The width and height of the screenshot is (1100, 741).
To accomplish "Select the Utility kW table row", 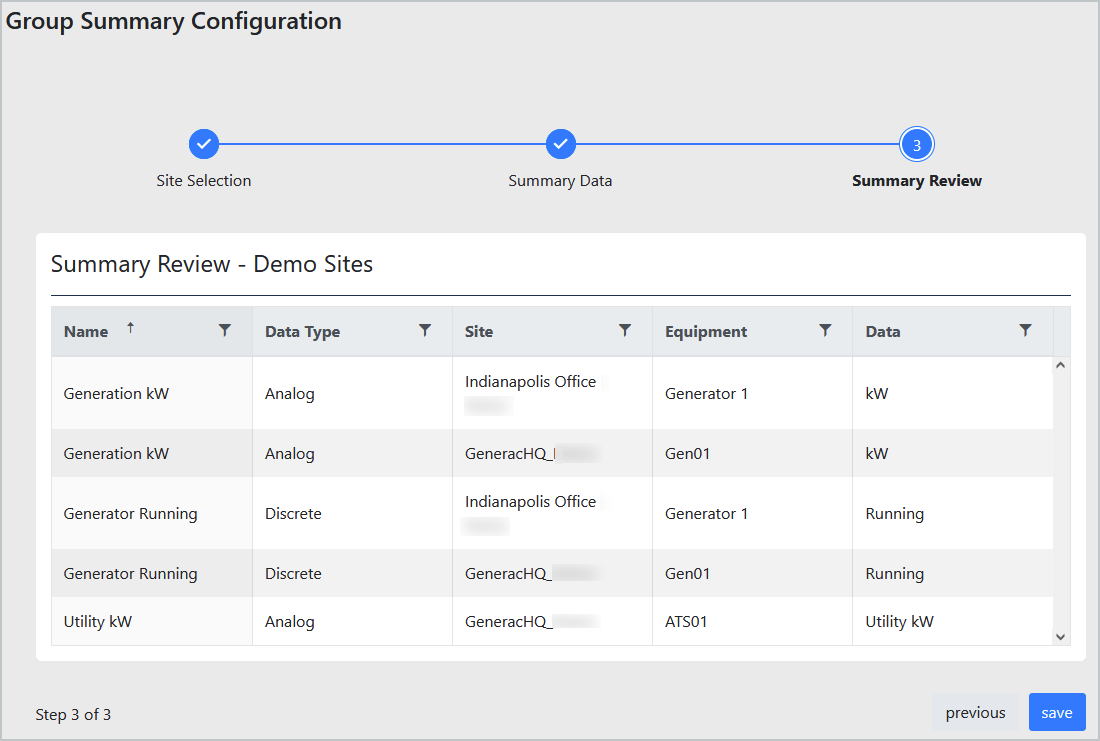I will [x=400, y=621].
